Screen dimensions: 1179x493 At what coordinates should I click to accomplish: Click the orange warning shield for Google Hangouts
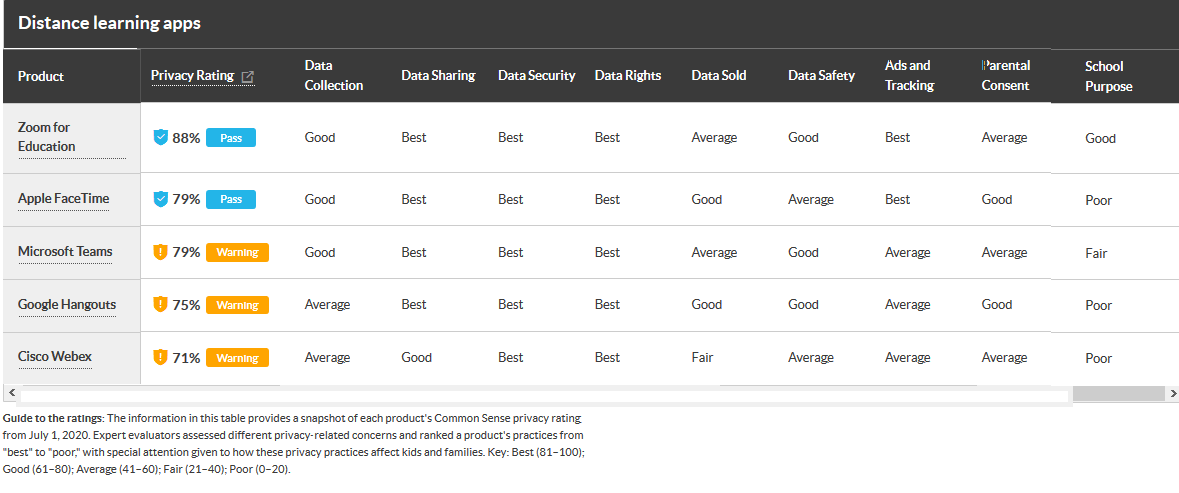(160, 305)
